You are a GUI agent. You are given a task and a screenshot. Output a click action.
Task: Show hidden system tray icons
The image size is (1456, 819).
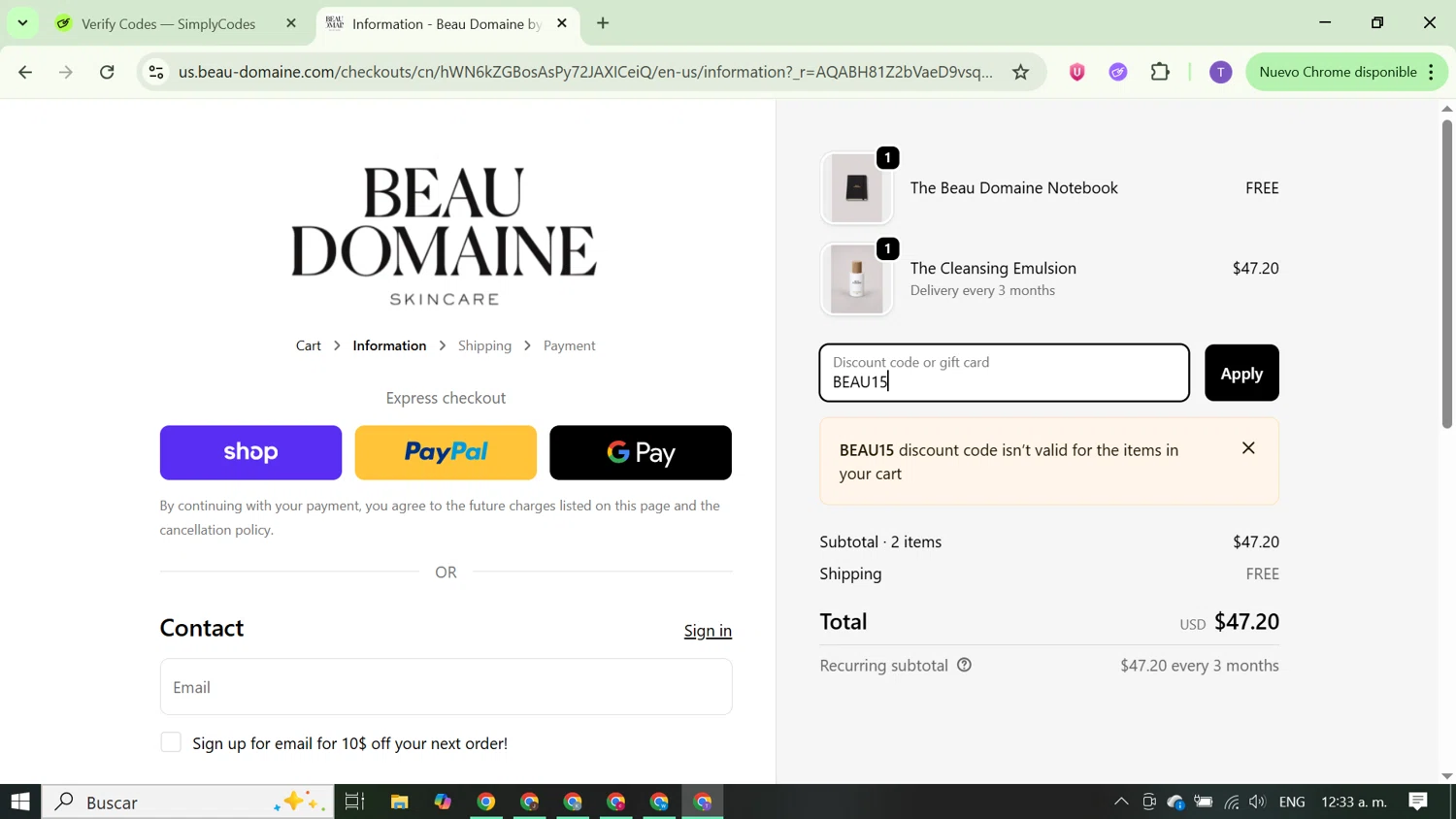[x=1121, y=802]
